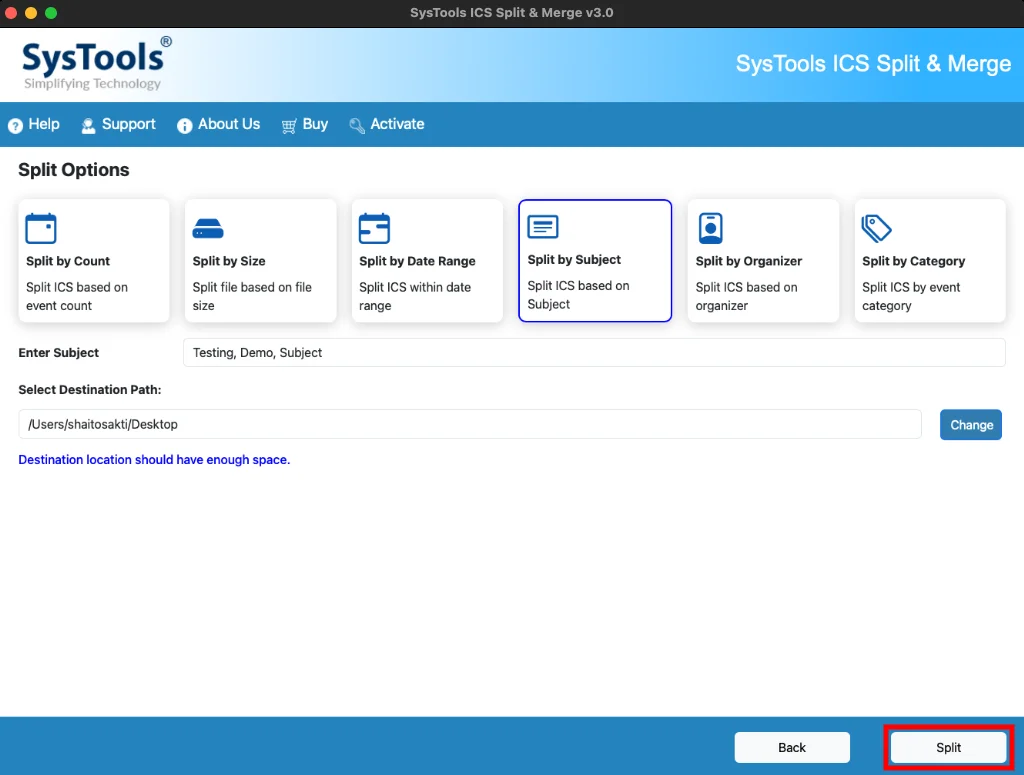Click 'Split file based on file size' text
The height and width of the screenshot is (775, 1024).
[252, 296]
